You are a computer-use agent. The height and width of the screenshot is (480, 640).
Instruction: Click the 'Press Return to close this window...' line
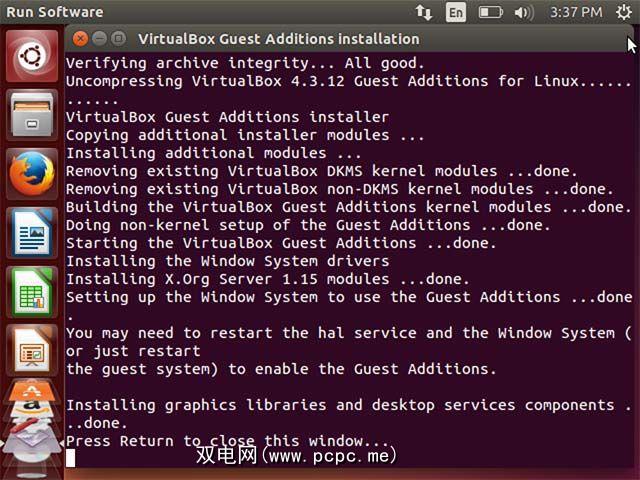point(227,441)
